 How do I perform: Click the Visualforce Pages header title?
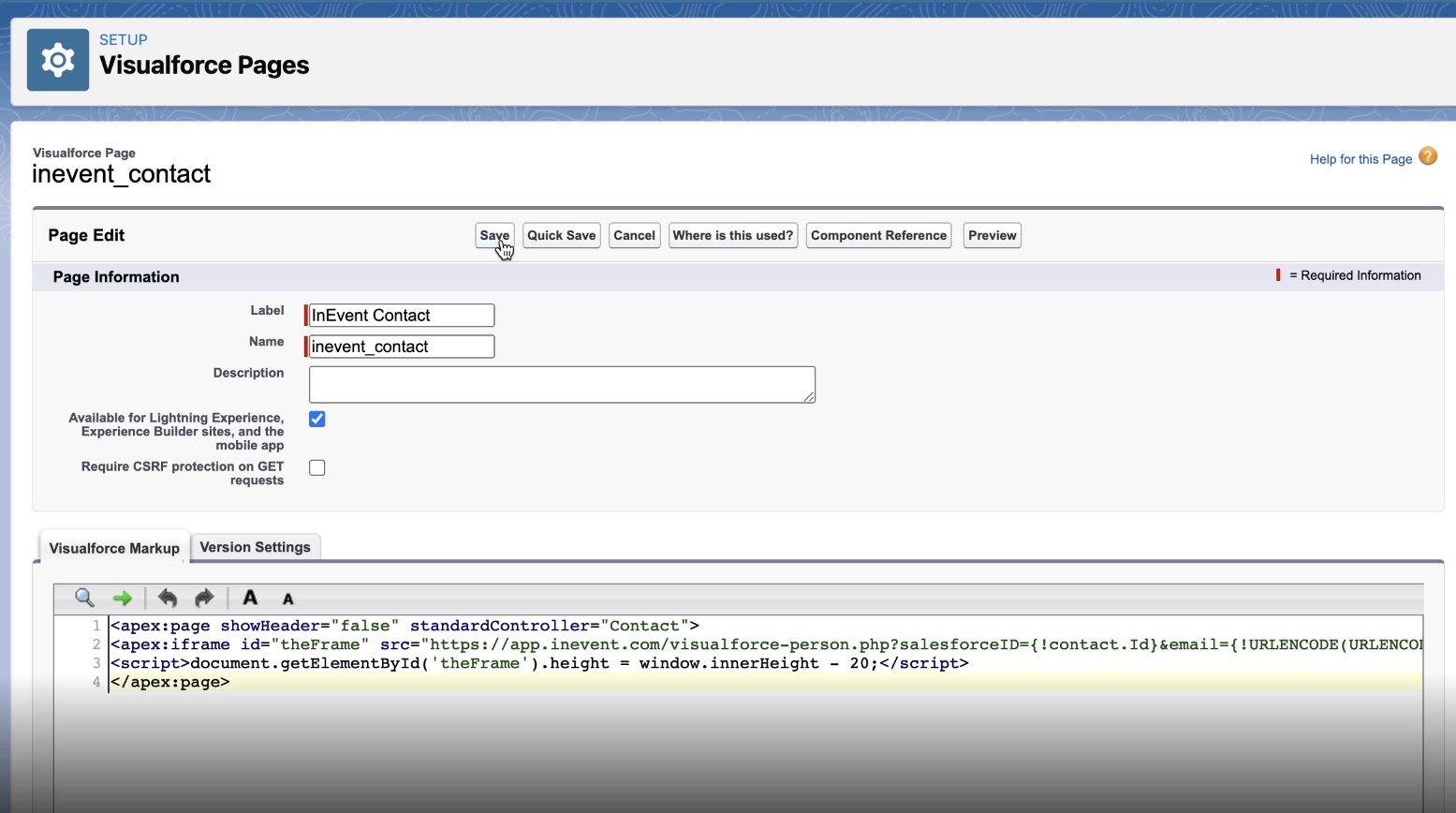[204, 66]
